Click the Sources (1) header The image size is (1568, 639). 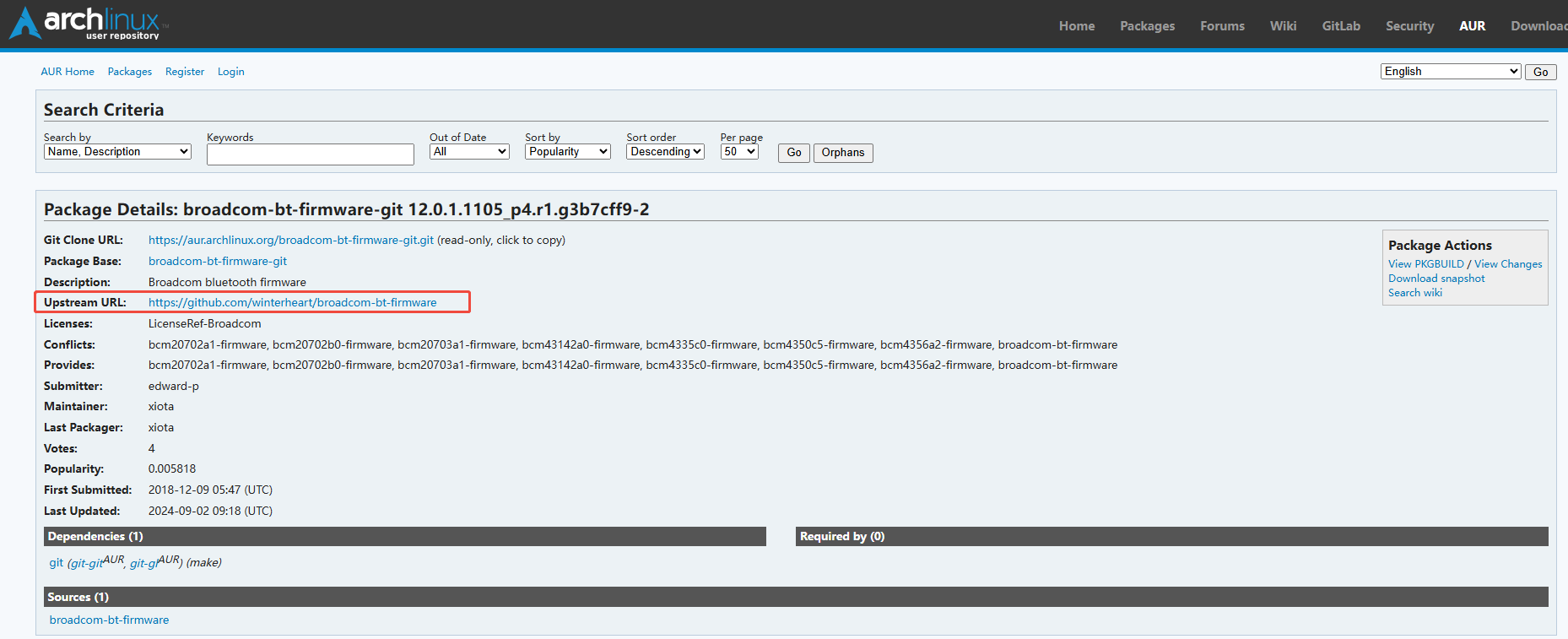(796, 598)
